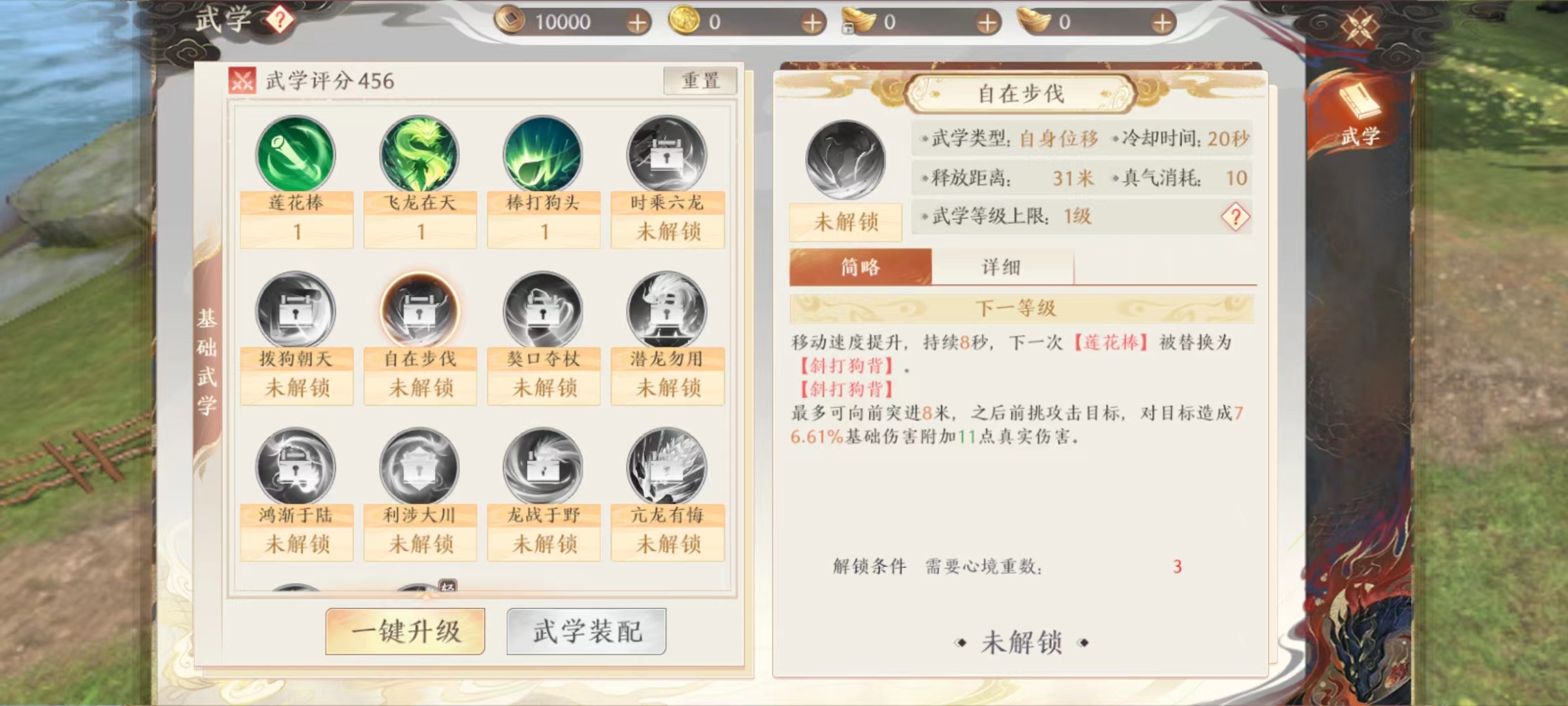
Task: Open the 武学 book side tab
Action: [1360, 114]
